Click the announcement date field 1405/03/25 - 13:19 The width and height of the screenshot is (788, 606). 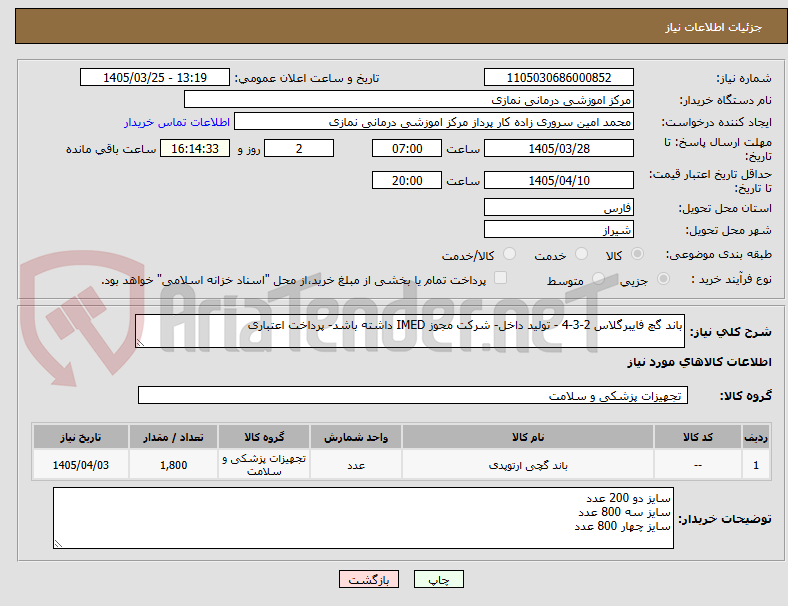(x=155, y=77)
